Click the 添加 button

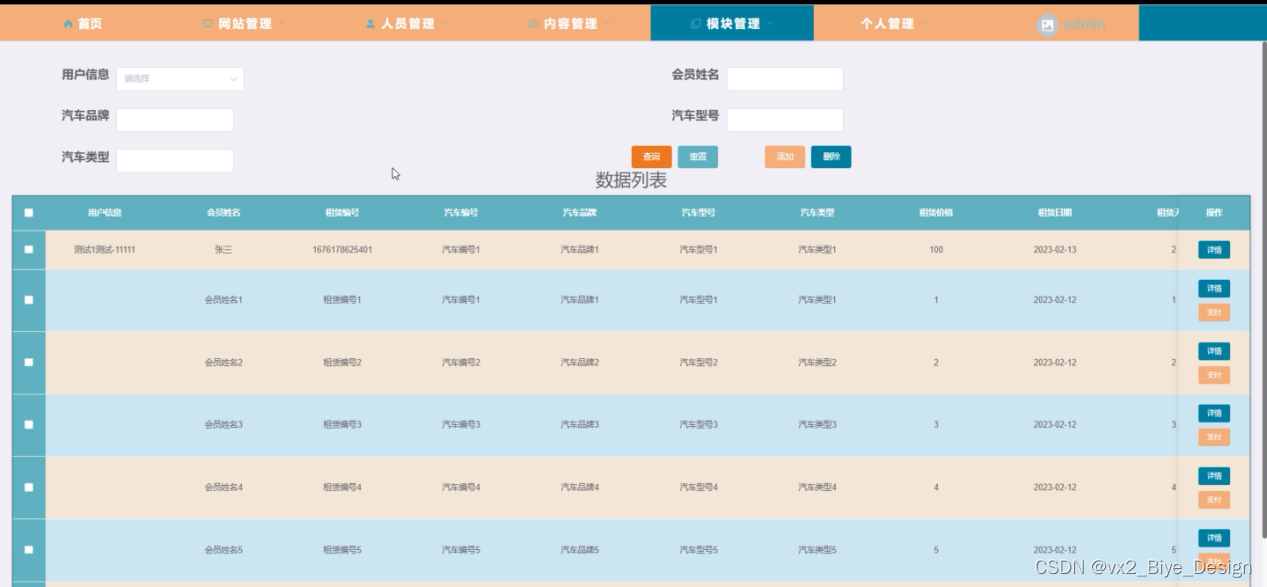click(x=785, y=157)
